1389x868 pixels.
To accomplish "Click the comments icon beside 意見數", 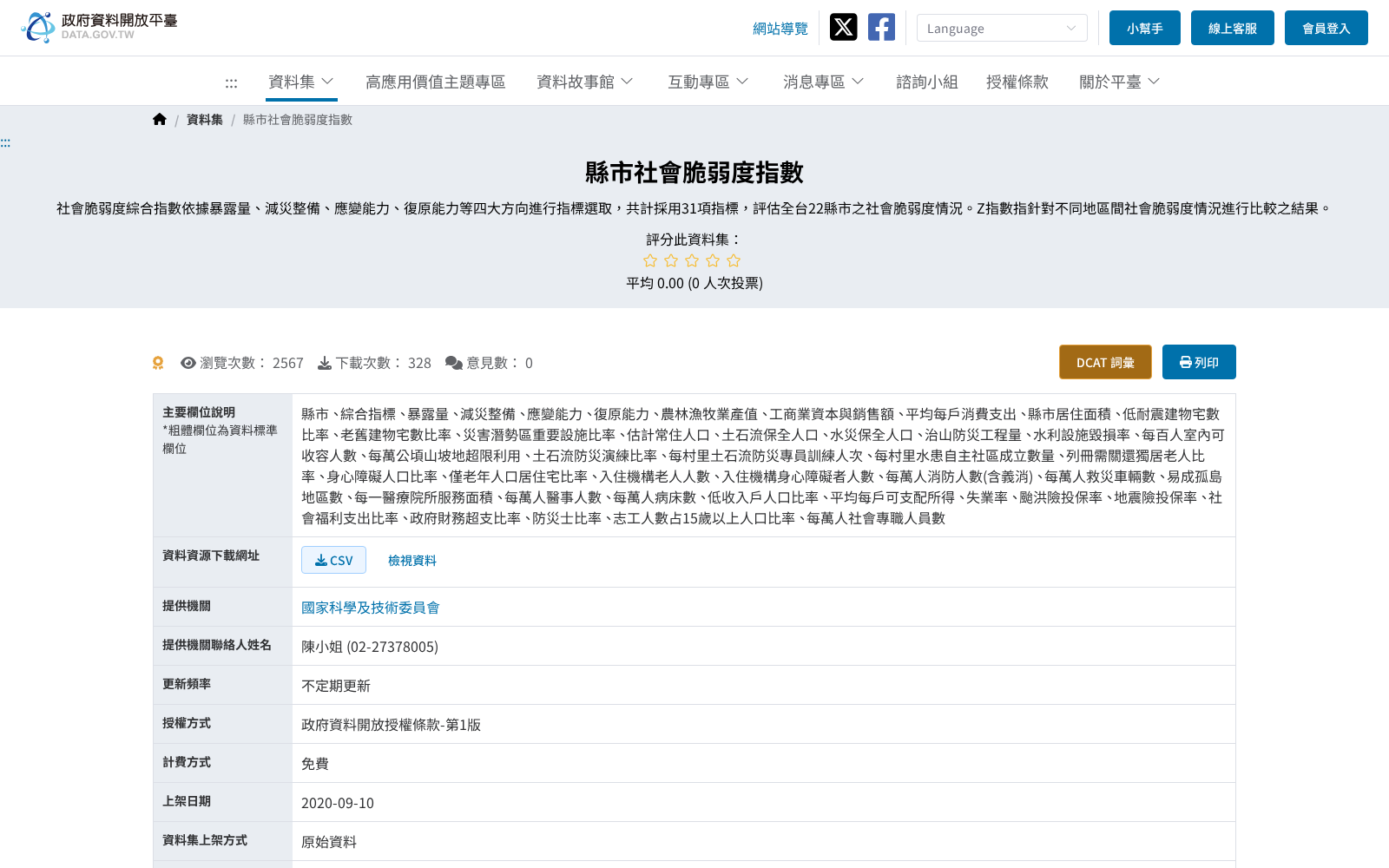I will coord(454,363).
